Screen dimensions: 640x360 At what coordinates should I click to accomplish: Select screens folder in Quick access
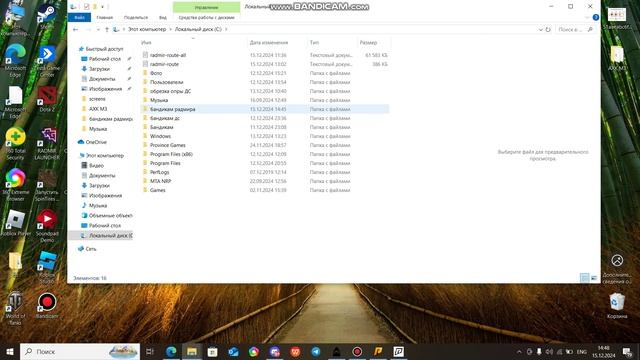point(97,99)
